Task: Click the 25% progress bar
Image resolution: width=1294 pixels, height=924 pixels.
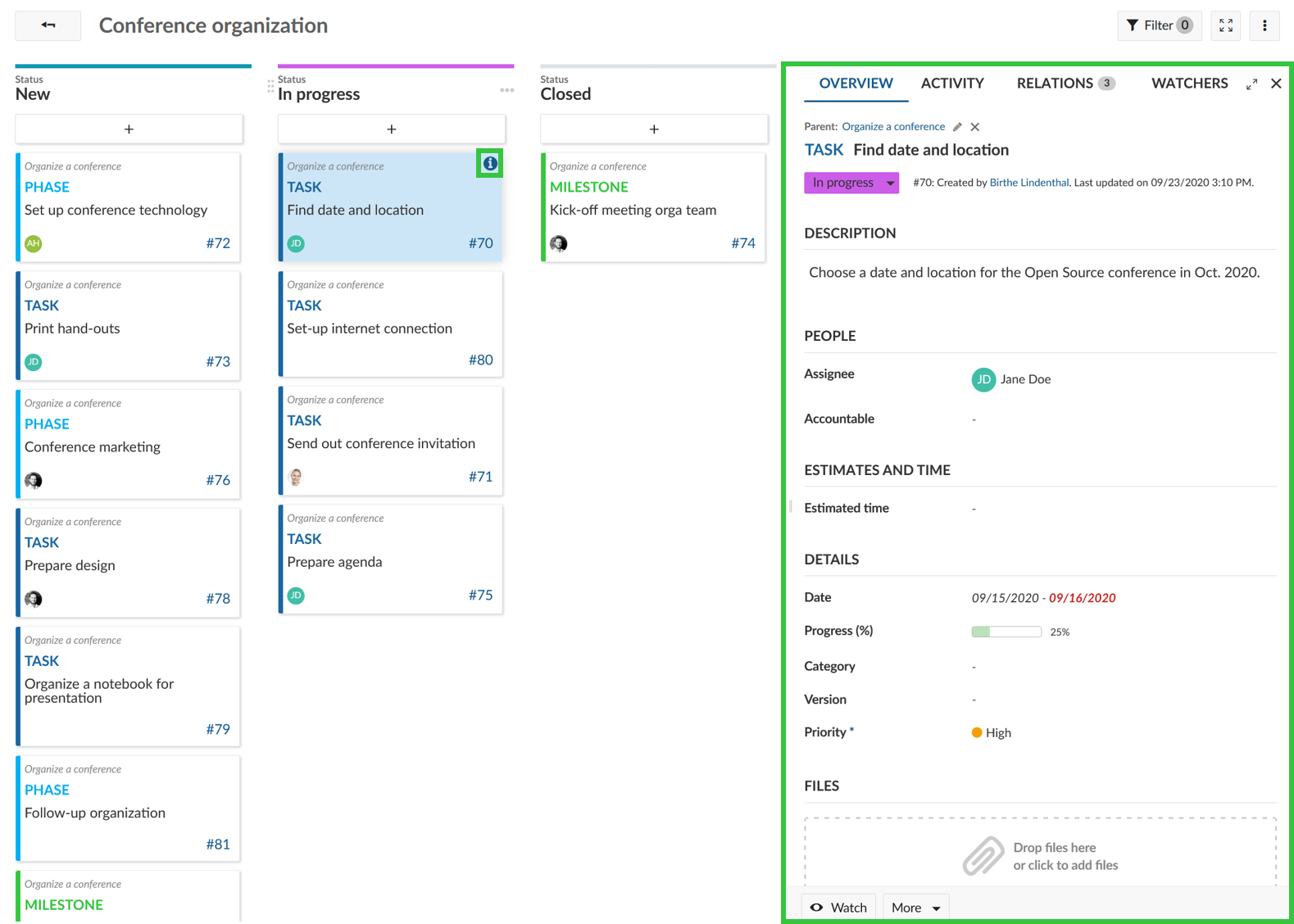Action: [1006, 632]
